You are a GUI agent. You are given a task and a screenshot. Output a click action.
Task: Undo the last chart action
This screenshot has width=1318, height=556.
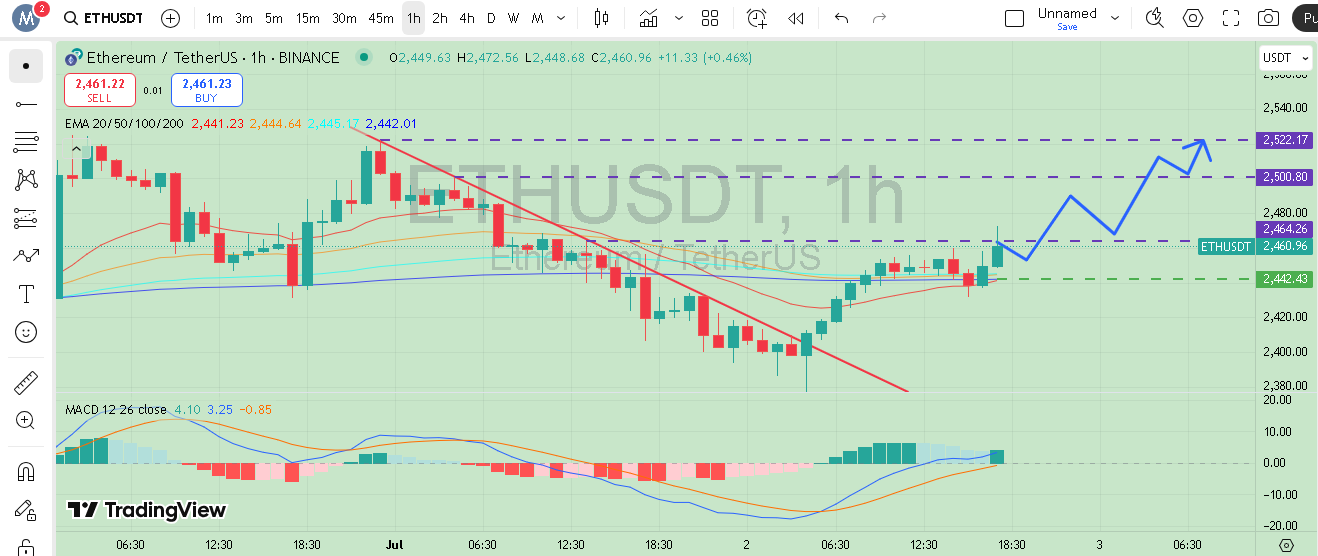click(x=841, y=18)
